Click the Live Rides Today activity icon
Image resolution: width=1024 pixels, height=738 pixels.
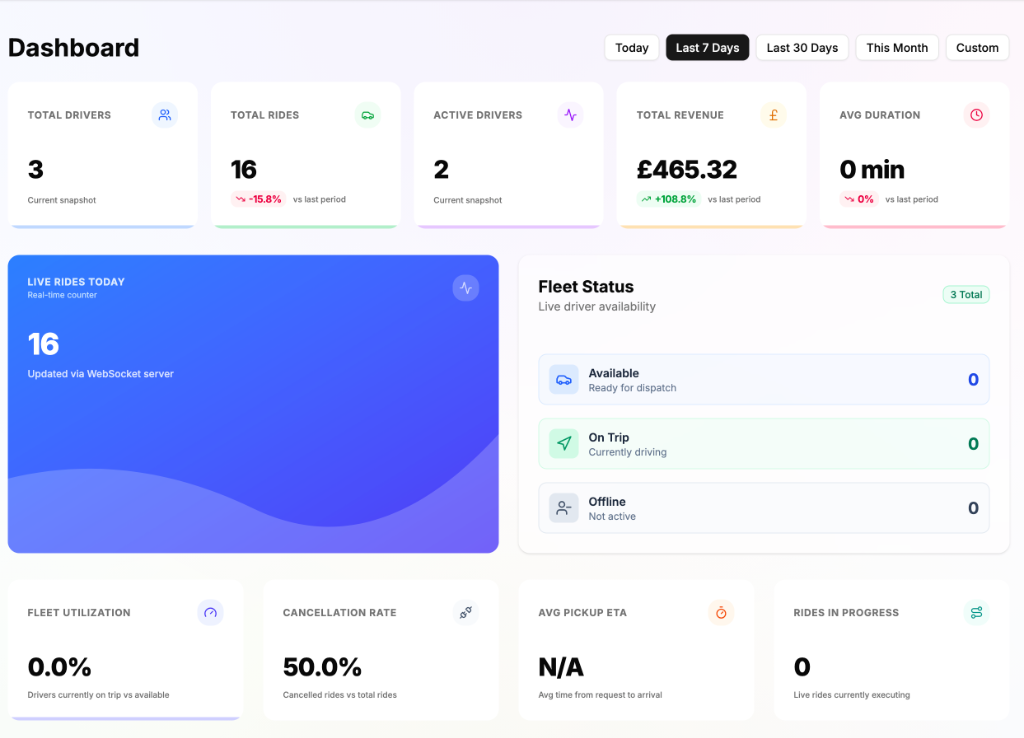465,288
